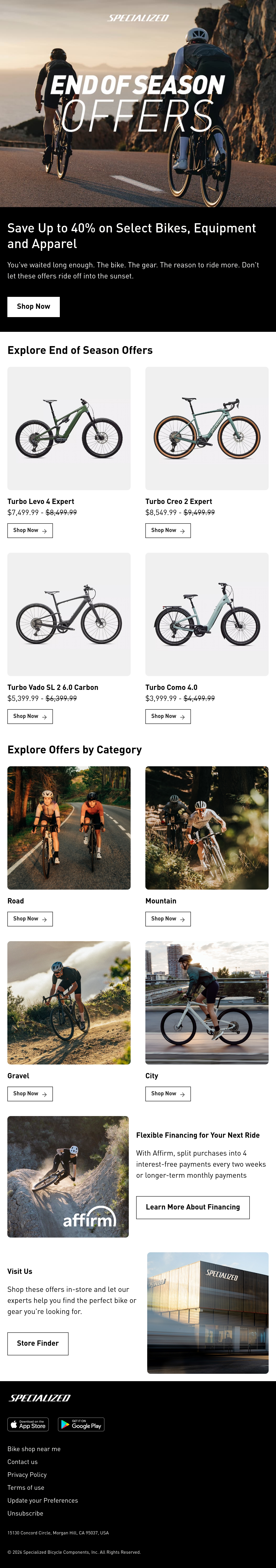The width and height of the screenshot is (276, 1568).
Task: Select the Gravel category photo
Action: coord(69,1003)
